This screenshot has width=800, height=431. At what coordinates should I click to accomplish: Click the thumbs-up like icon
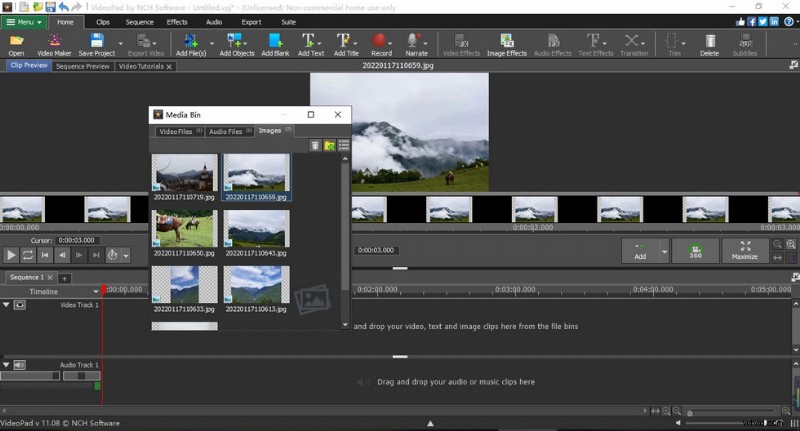[x=740, y=21]
